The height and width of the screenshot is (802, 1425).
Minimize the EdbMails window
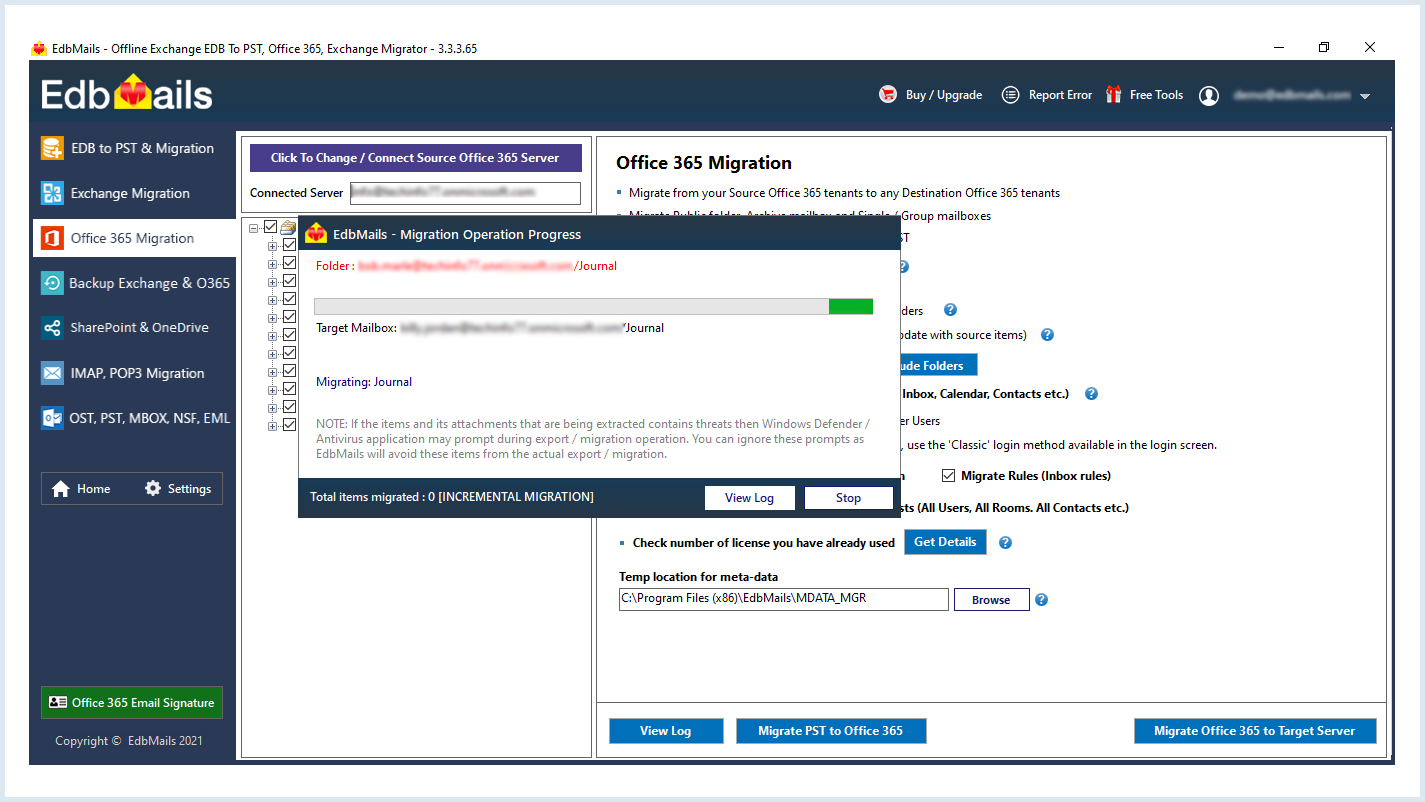point(1279,47)
